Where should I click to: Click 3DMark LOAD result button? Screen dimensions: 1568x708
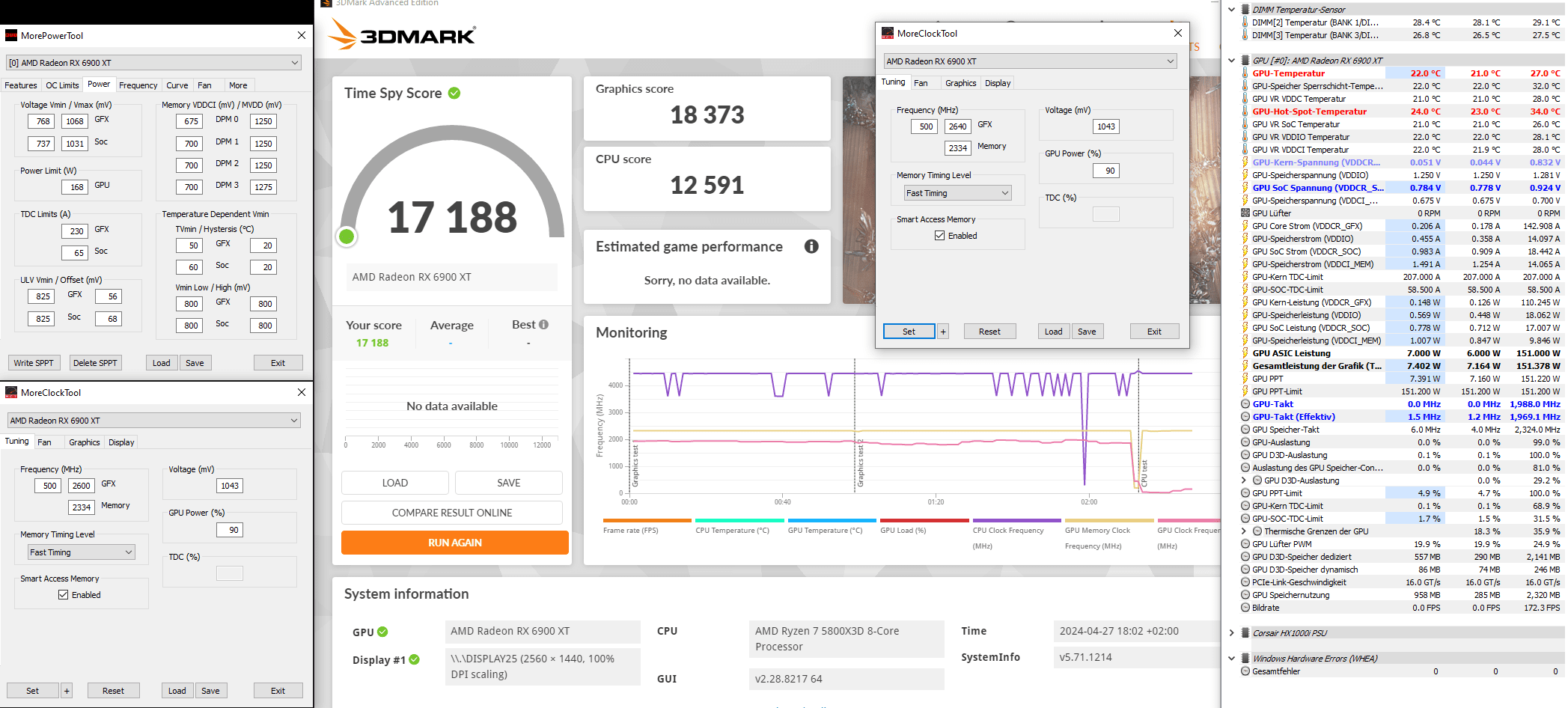[395, 483]
